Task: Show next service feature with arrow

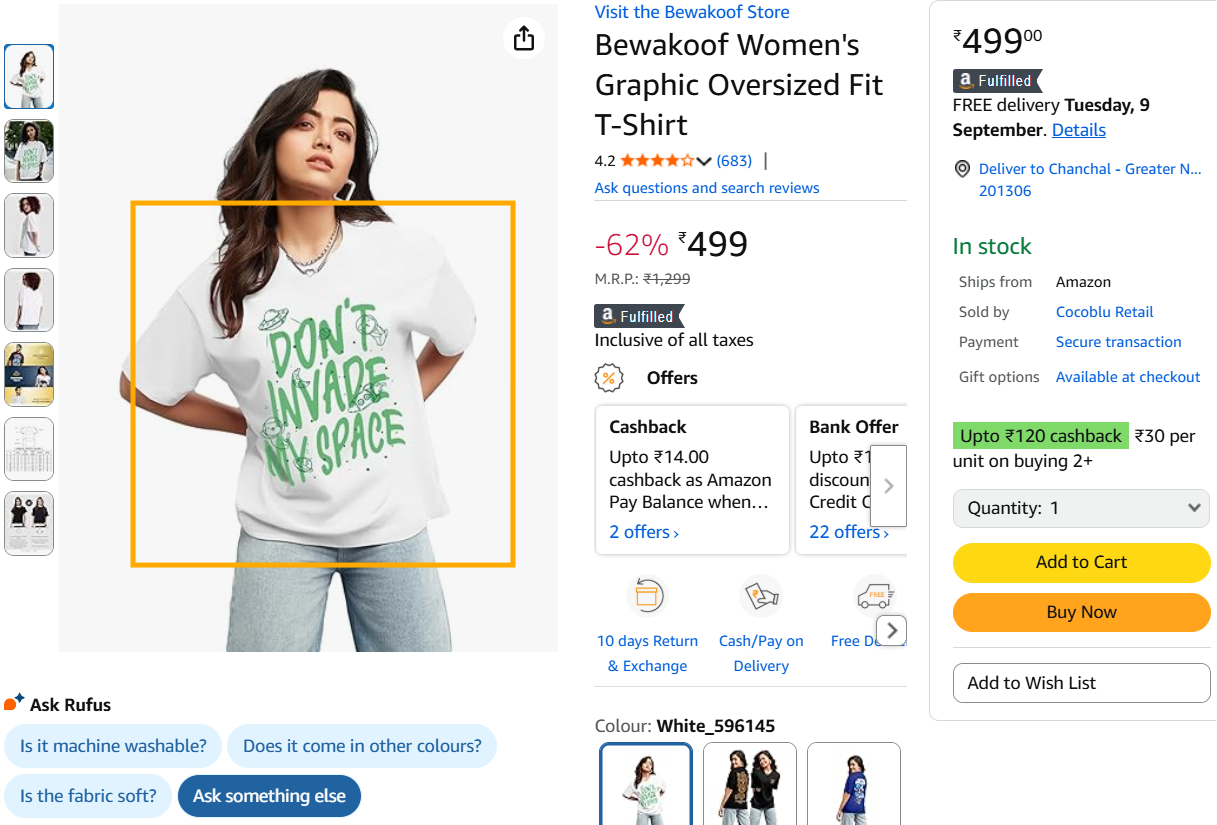Action: point(892,630)
